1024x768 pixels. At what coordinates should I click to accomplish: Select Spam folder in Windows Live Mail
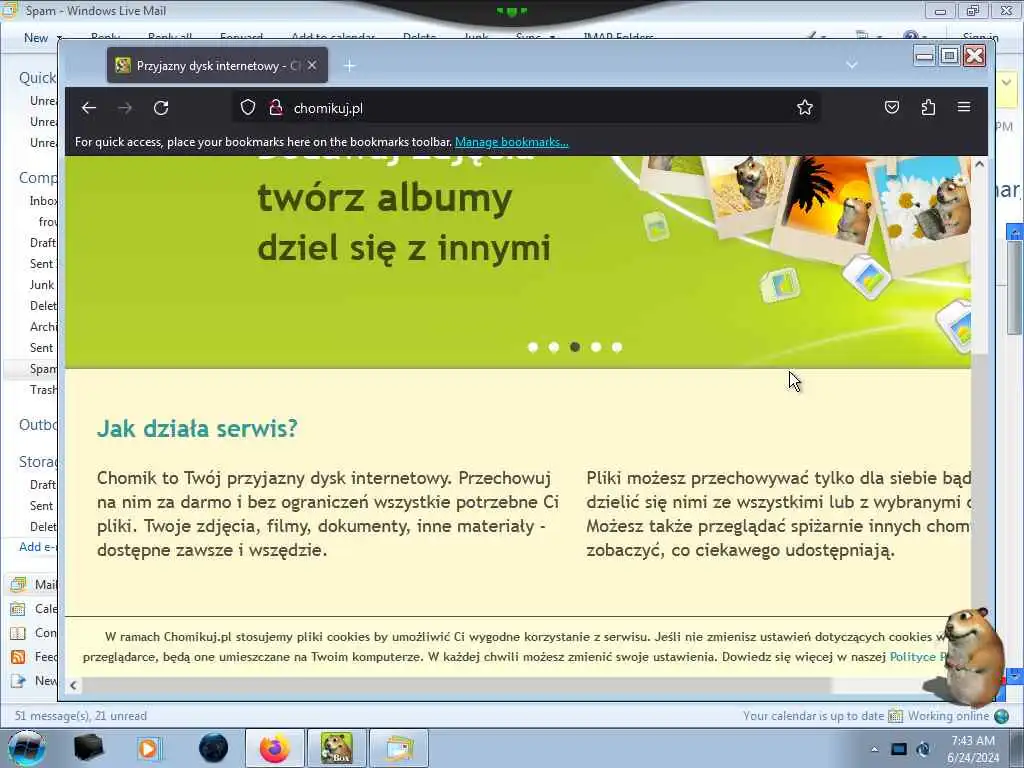point(43,369)
